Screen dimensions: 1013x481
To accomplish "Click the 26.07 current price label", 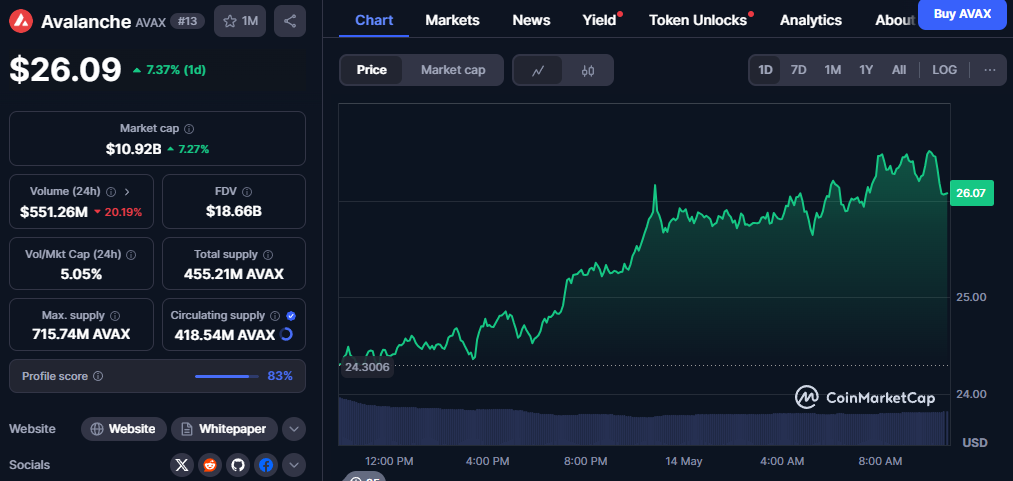I will click(971, 193).
